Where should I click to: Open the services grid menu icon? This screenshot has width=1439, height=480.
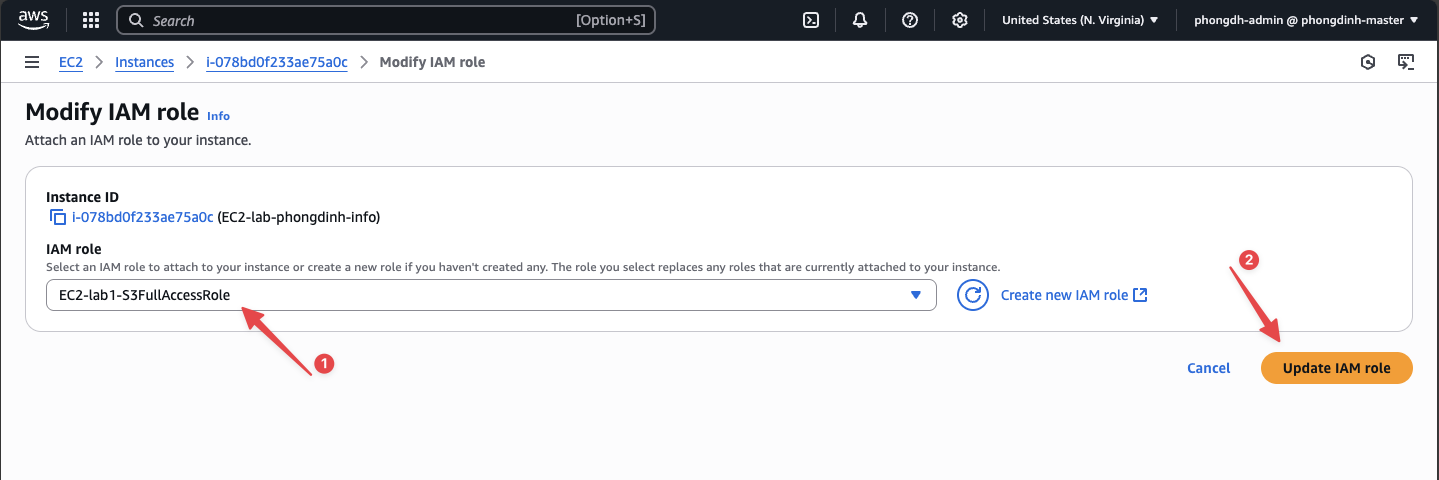tap(91, 20)
